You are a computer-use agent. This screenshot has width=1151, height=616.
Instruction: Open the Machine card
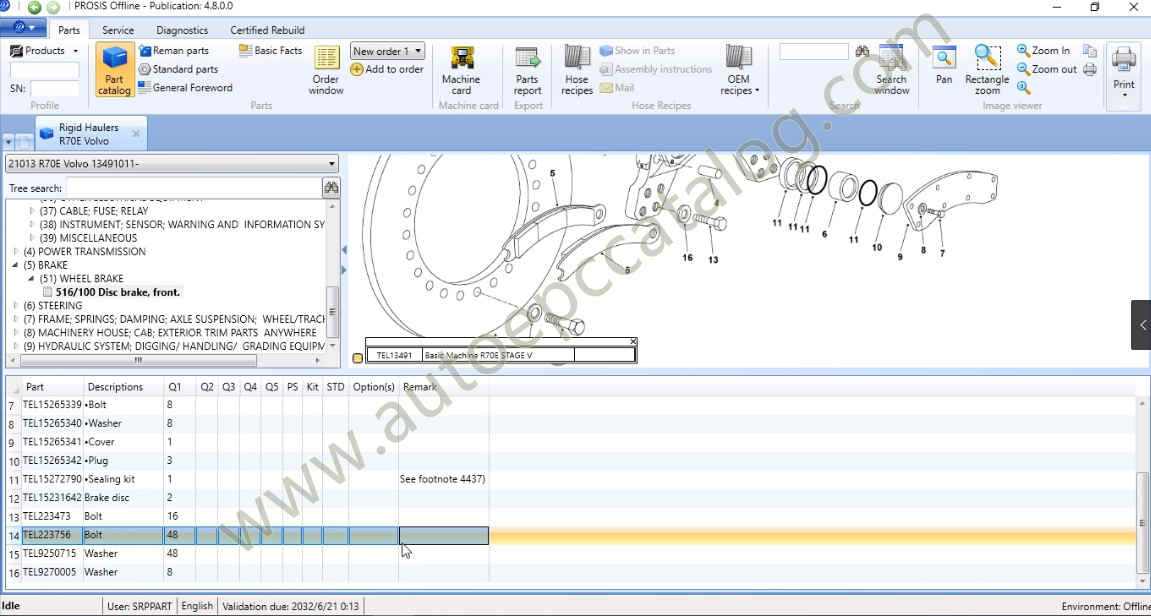coord(461,70)
